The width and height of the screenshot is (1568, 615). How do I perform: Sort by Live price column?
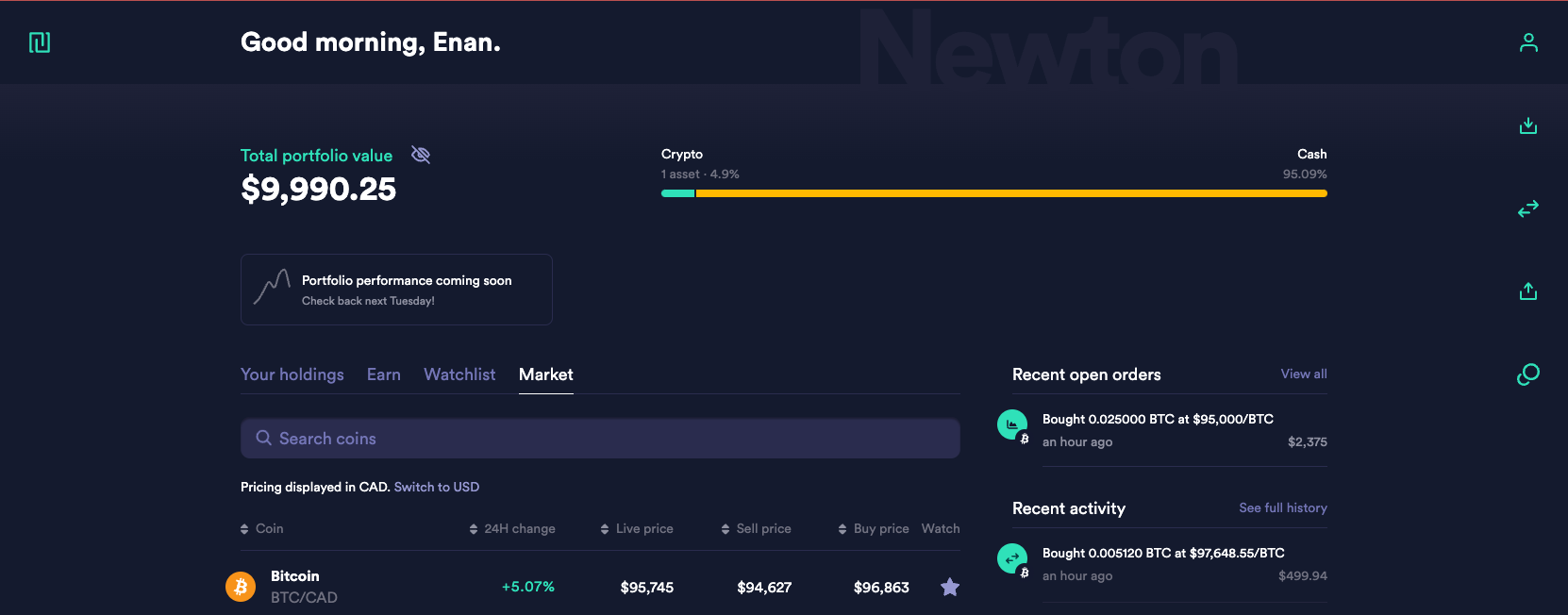(637, 529)
